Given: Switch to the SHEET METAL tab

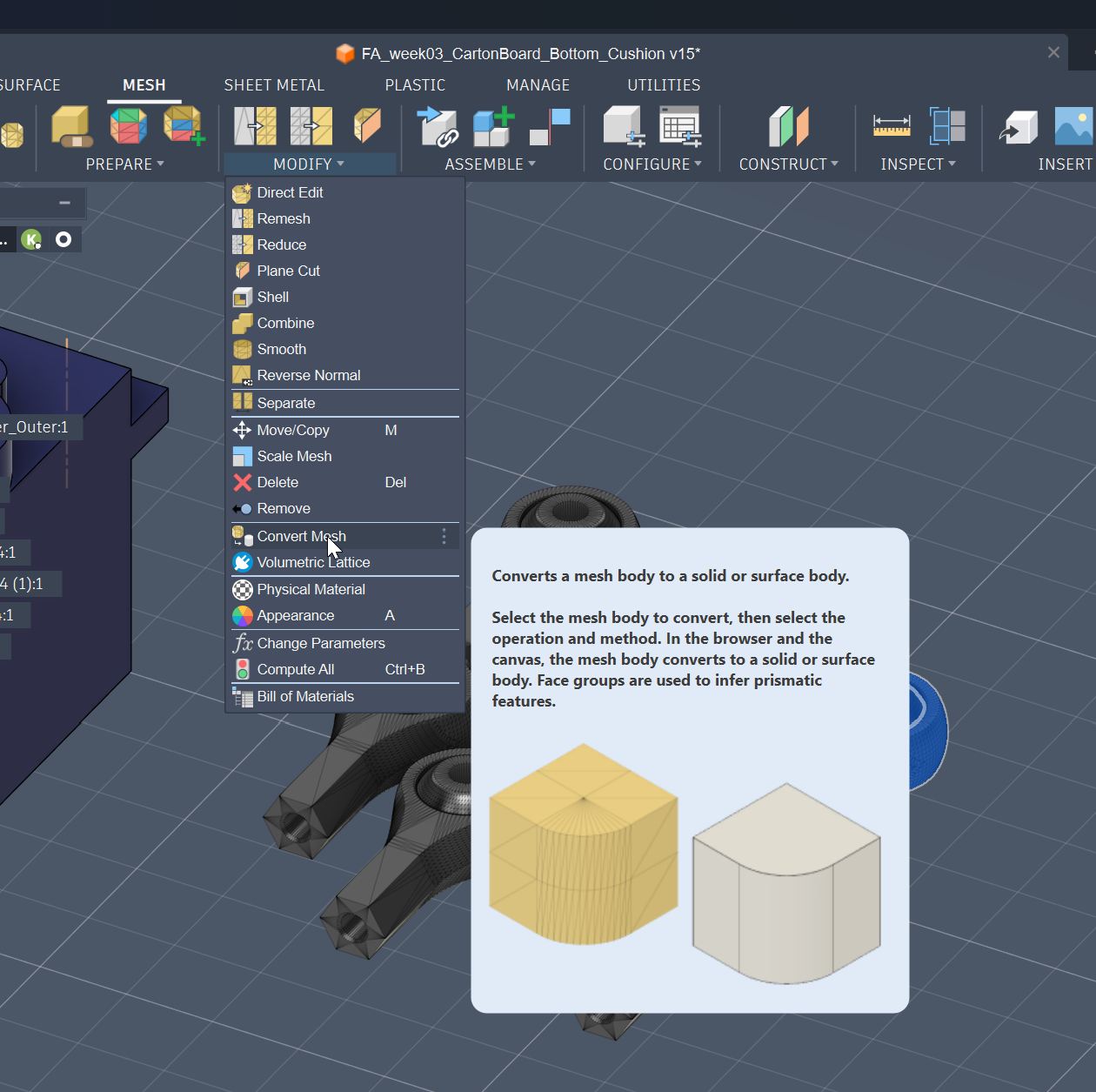Looking at the screenshot, I should (274, 85).
